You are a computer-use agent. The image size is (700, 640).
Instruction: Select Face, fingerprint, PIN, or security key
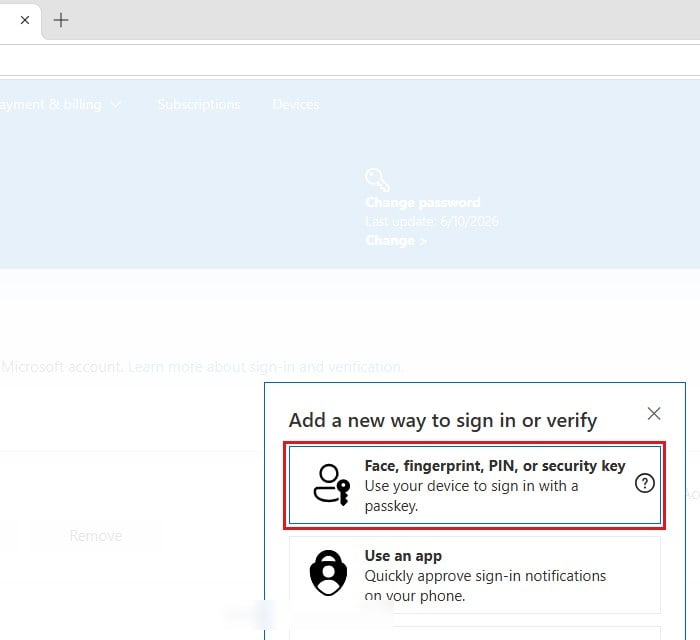pos(475,485)
